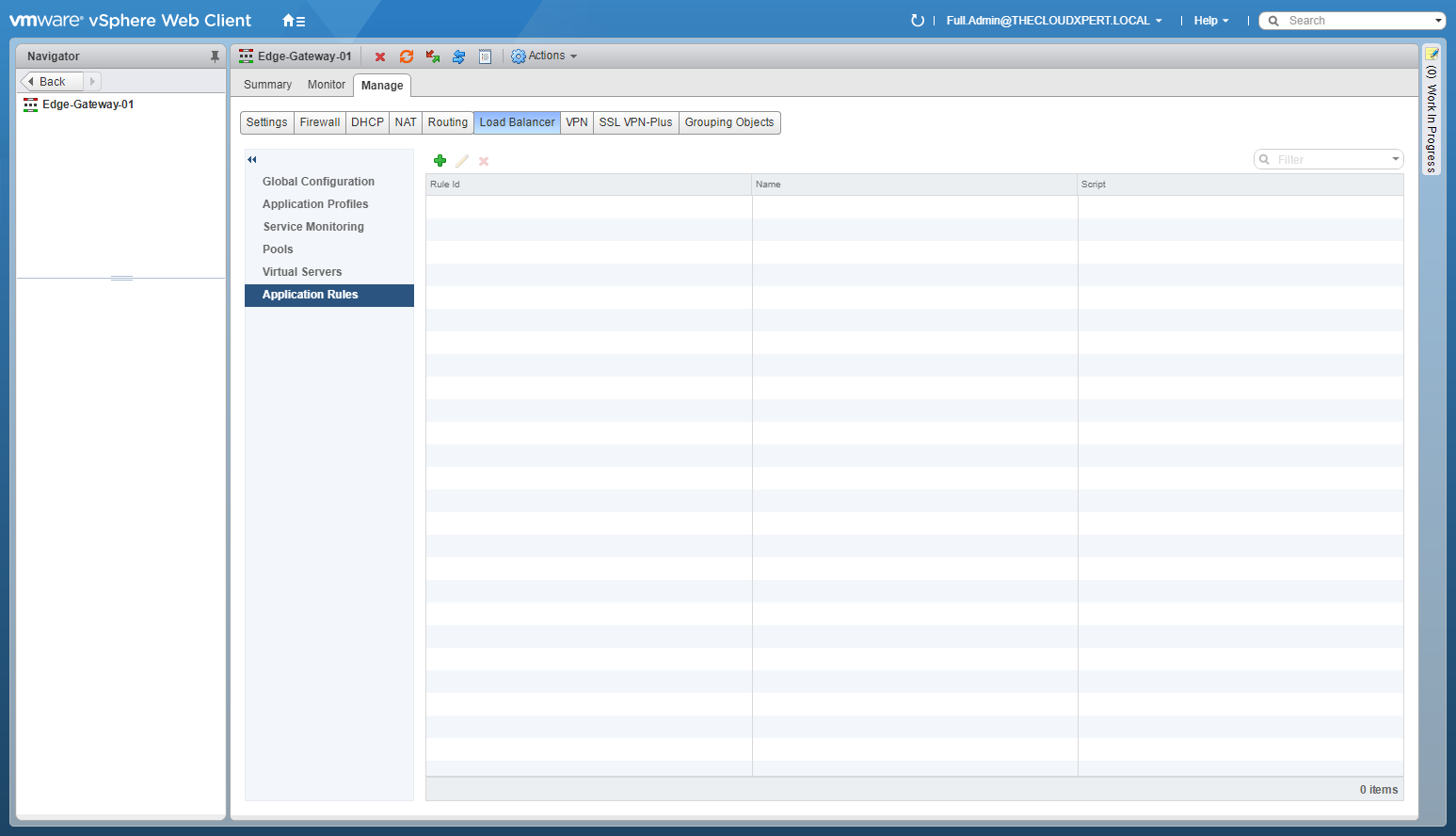Pin the Navigator panel
Screen dimensions: 1456x836
pyautogui.click(x=215, y=56)
